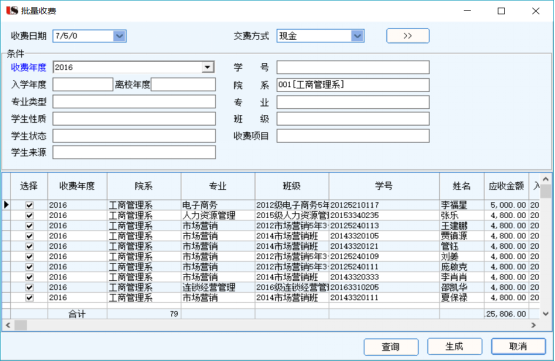Select student number 20153340235
The image size is (555, 361).
pos(384,215)
